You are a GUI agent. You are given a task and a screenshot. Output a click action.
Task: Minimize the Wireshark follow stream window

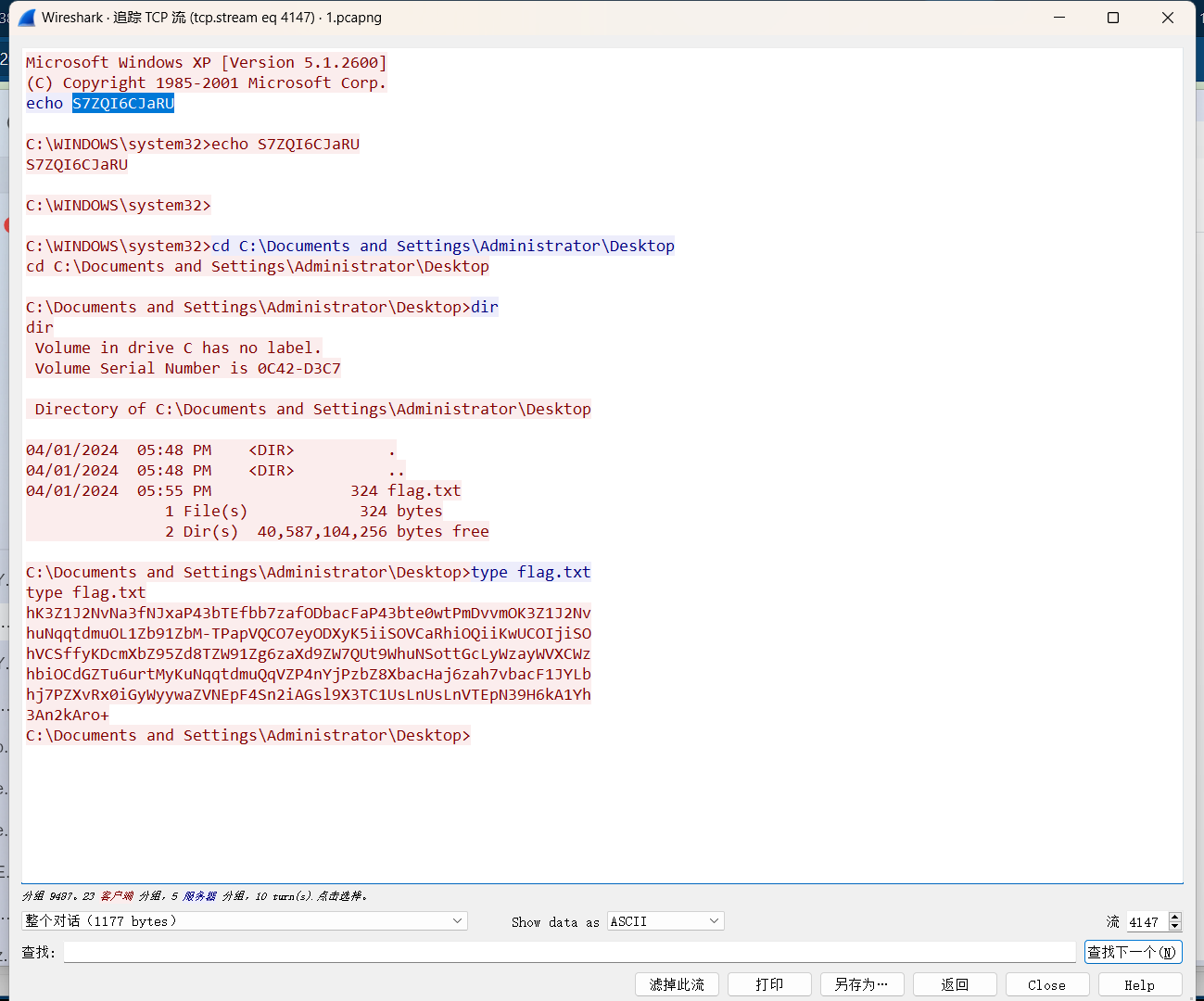pyautogui.click(x=1059, y=18)
